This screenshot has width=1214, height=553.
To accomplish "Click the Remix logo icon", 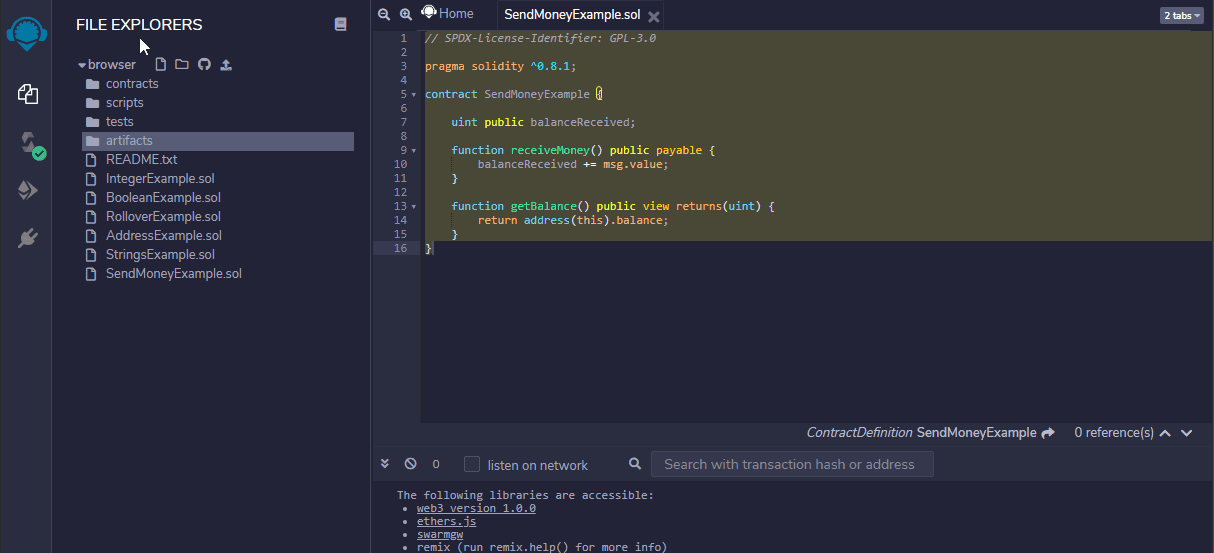I will (x=26, y=32).
